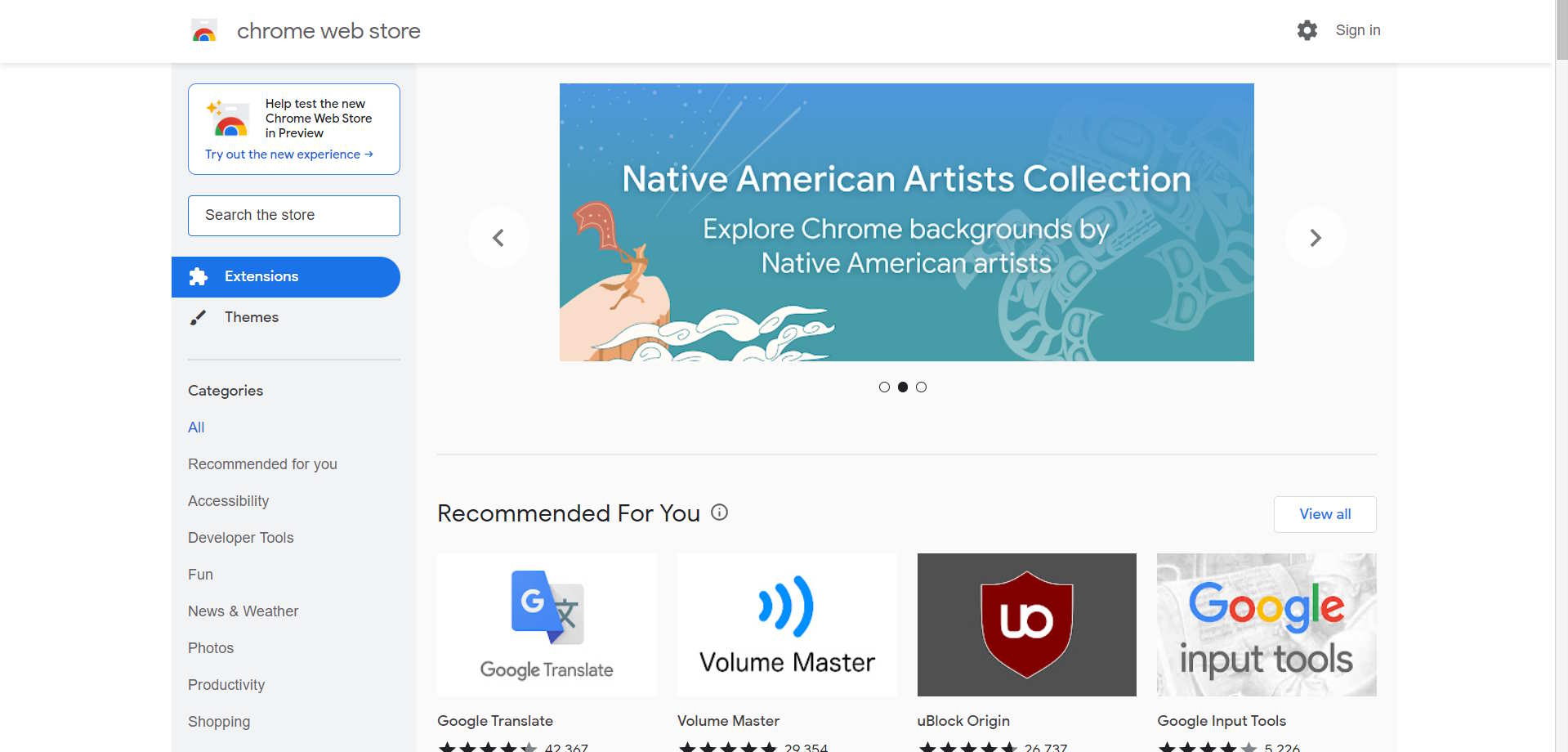Open the Native American Artists Collection banner
This screenshot has height=752, width=1568.
(x=907, y=222)
